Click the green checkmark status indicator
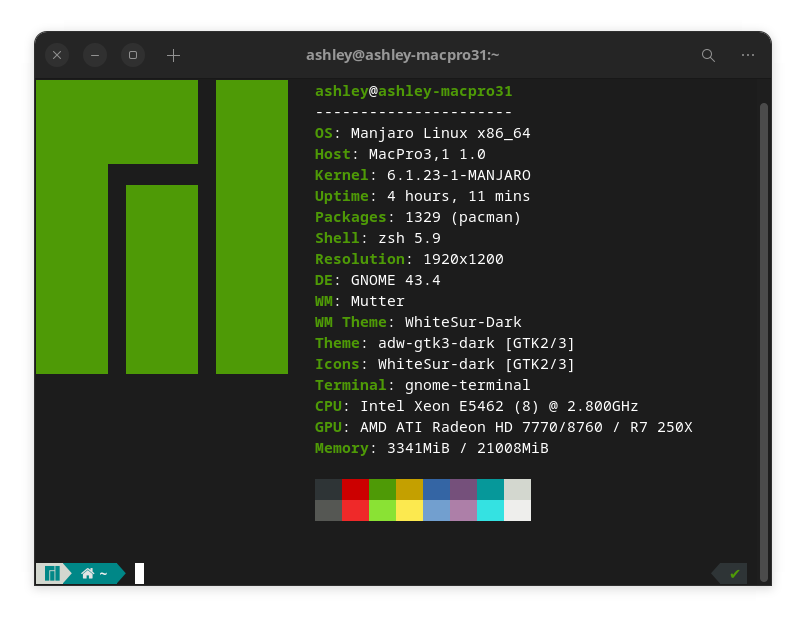This screenshot has width=806, height=623. 735,574
